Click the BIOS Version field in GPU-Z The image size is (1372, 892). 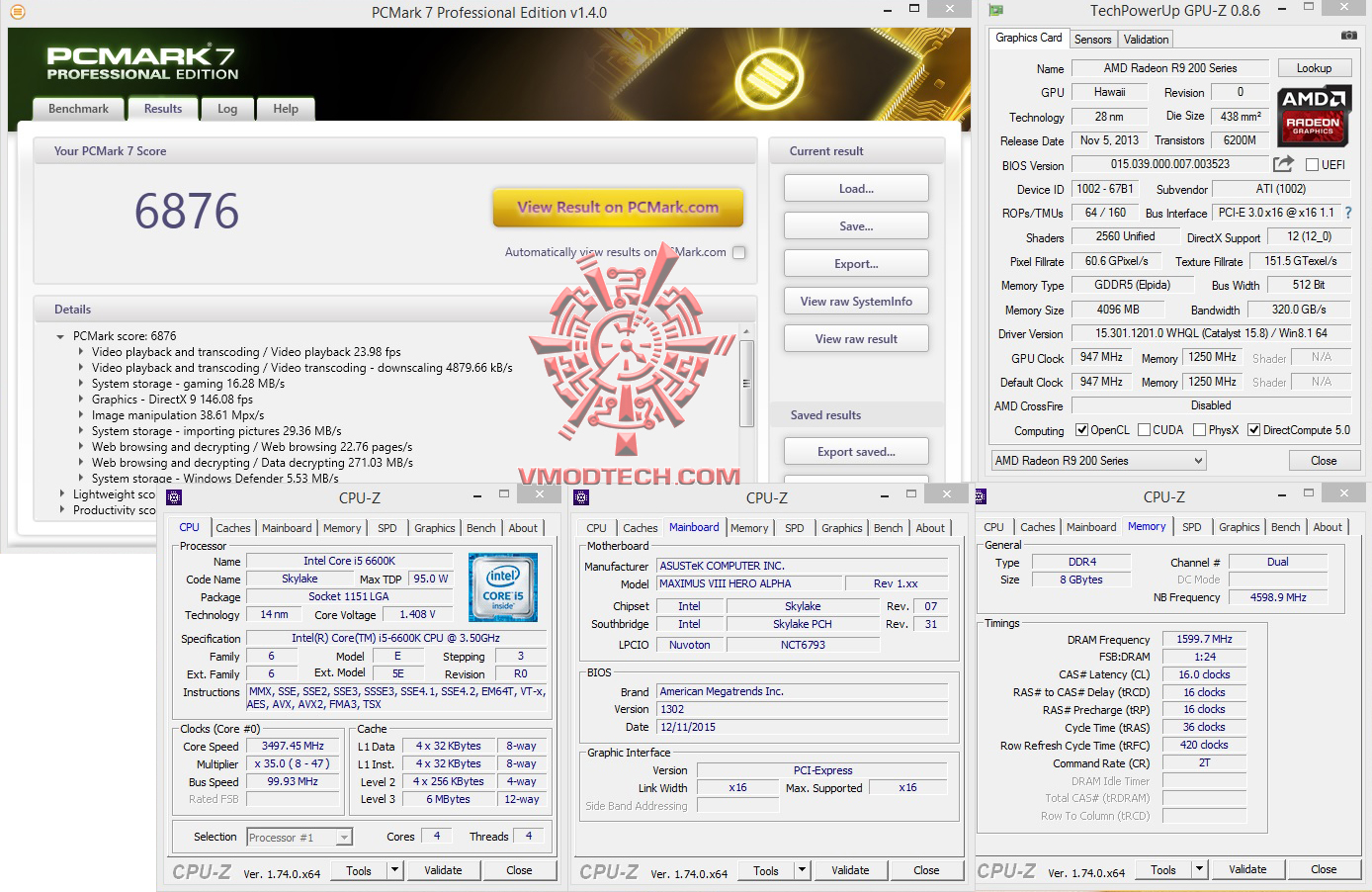tap(1169, 164)
